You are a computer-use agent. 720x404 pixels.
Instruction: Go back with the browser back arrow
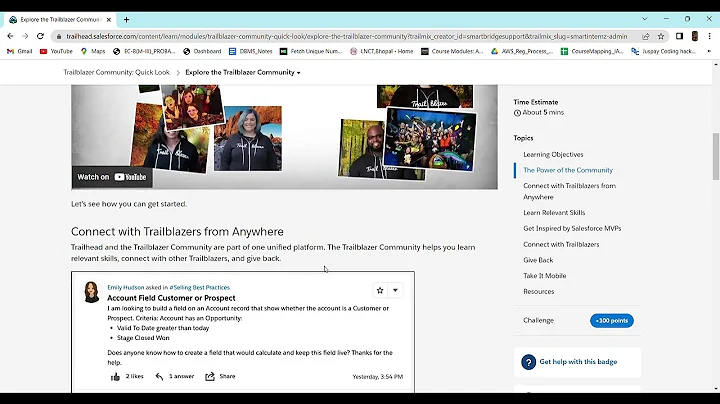click(10, 36)
